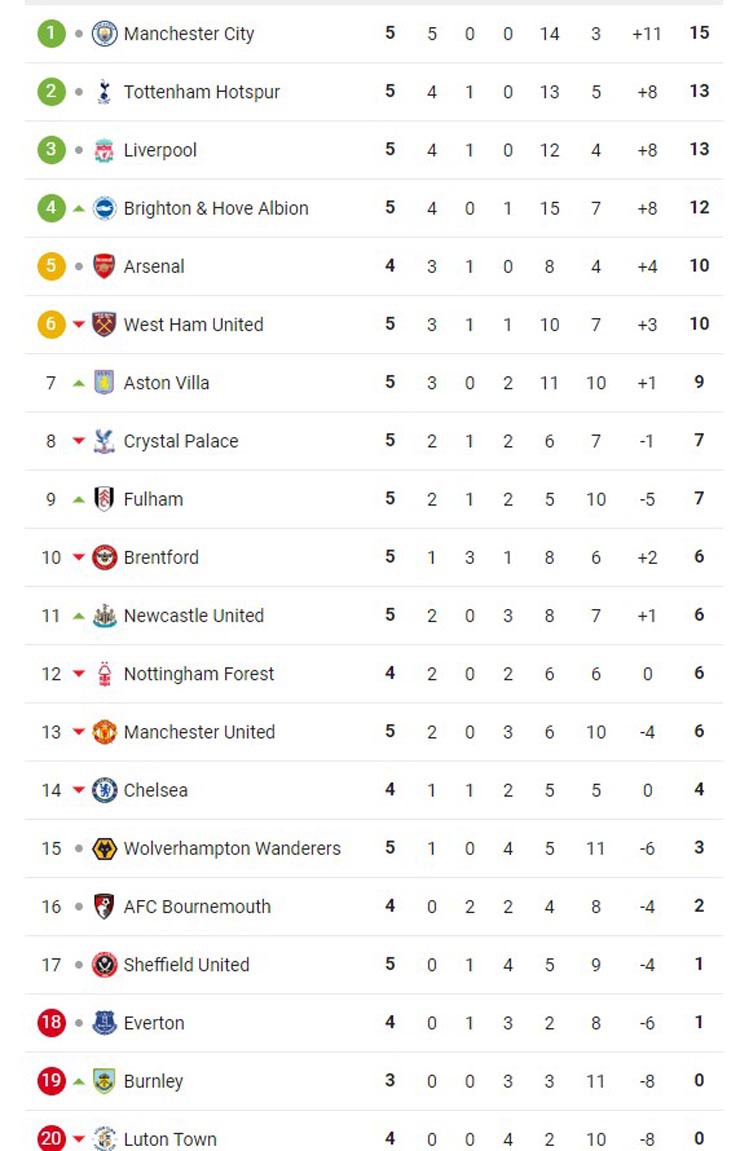Select the Nottingham Forest team name
This screenshot has width=740, height=1151.
198,674
